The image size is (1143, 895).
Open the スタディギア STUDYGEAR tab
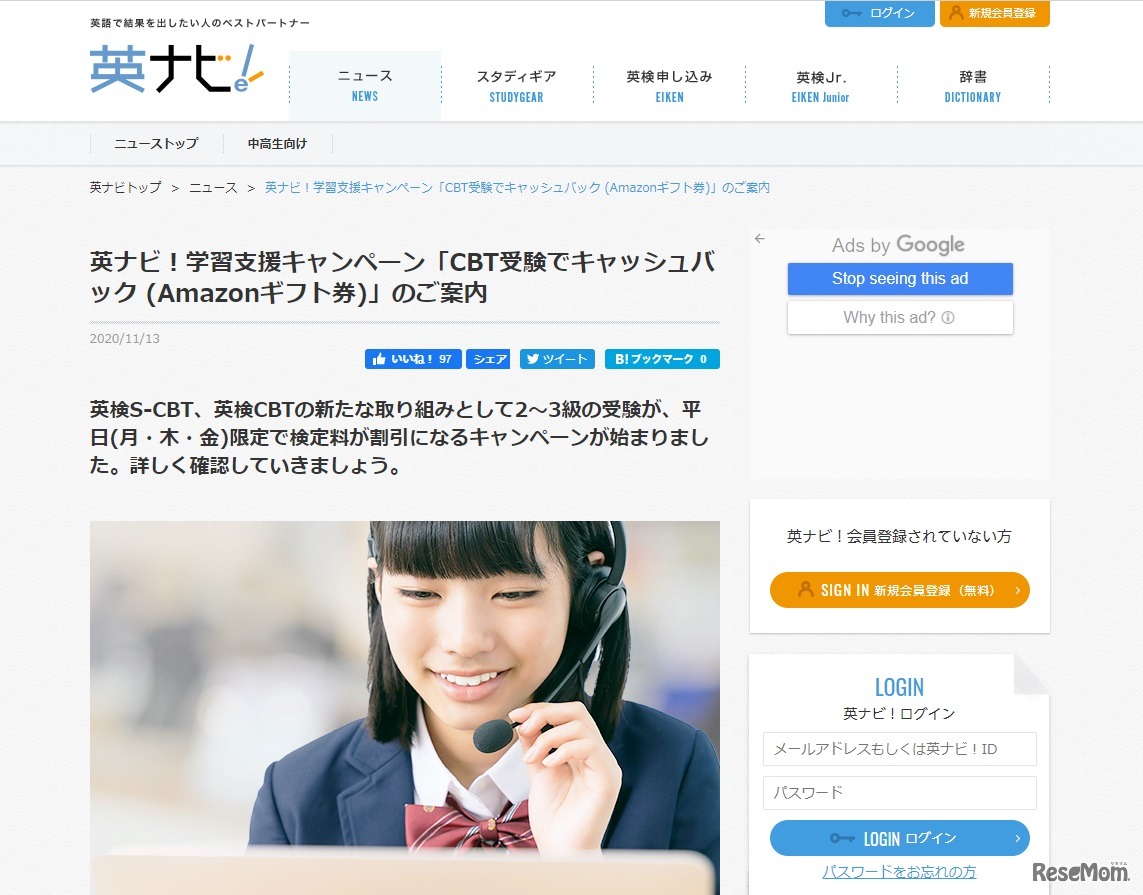pyautogui.click(x=517, y=86)
